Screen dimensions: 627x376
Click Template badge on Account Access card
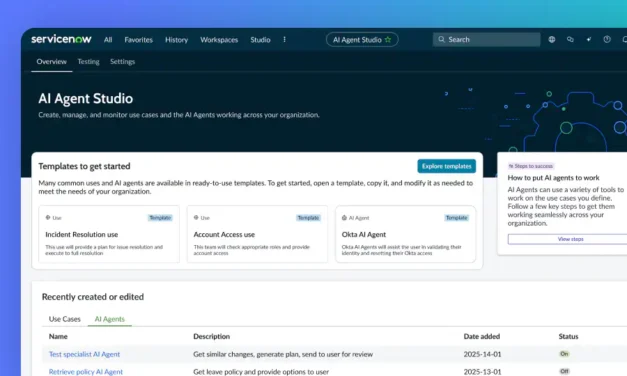pos(308,218)
